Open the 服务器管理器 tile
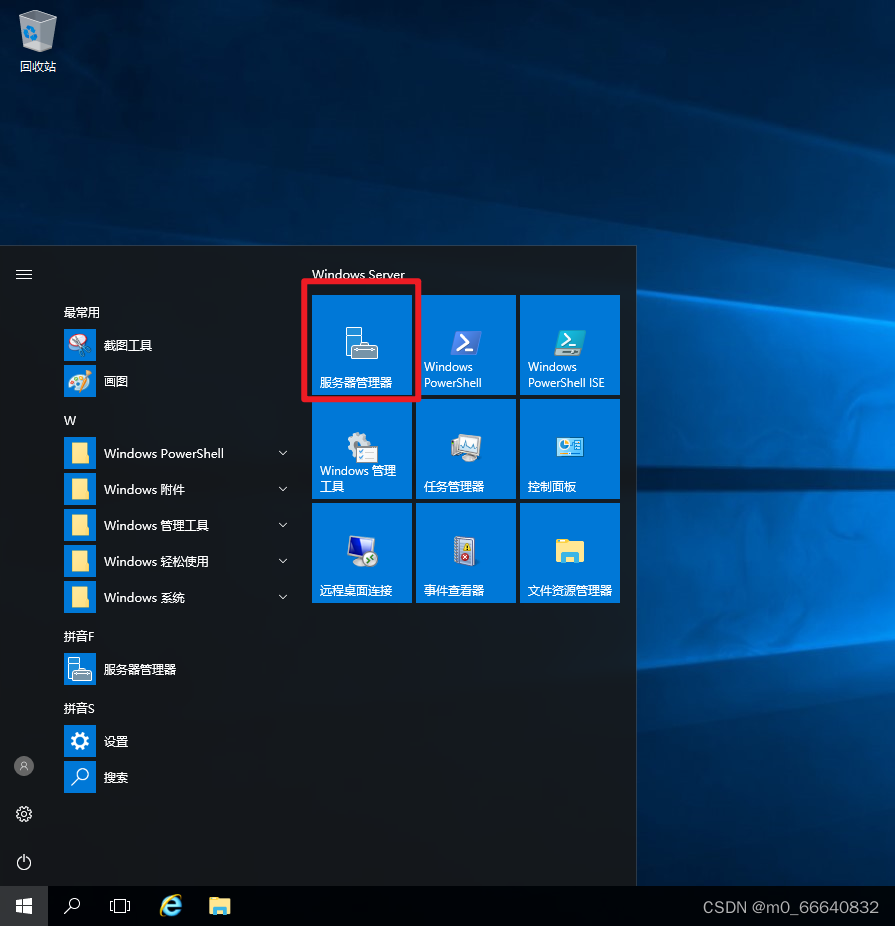895x926 pixels. pyautogui.click(x=361, y=345)
